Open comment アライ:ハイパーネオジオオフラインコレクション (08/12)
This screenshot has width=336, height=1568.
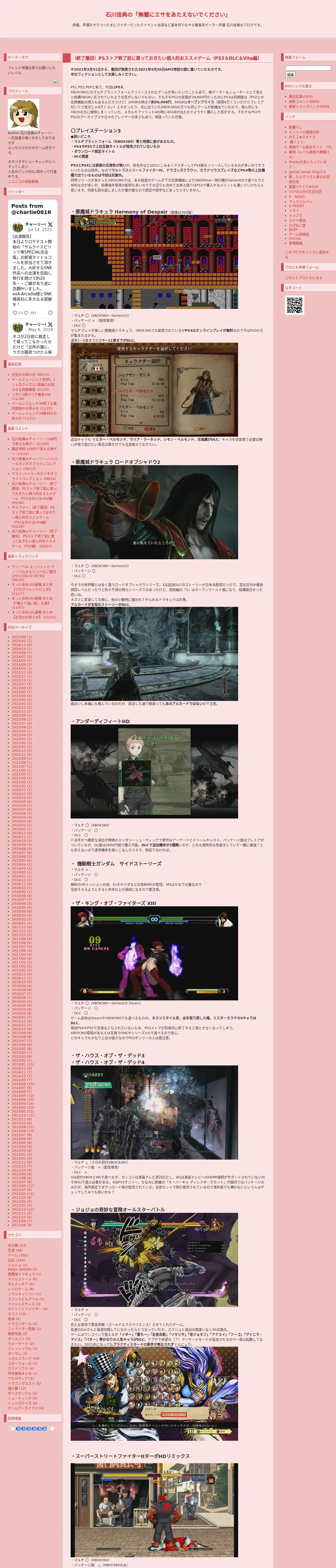click(34, 476)
